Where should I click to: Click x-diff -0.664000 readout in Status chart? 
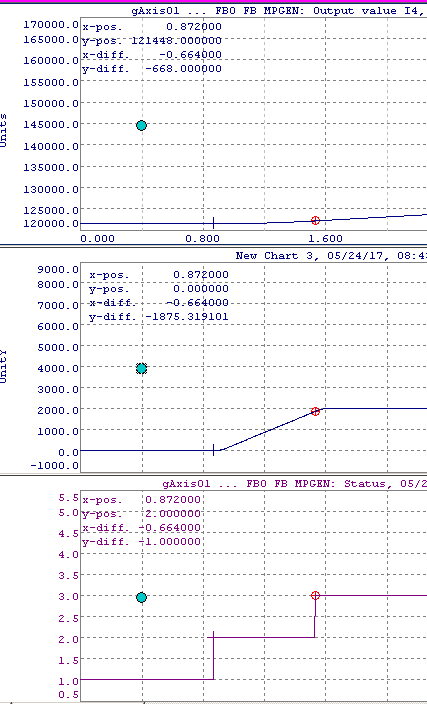click(141, 528)
